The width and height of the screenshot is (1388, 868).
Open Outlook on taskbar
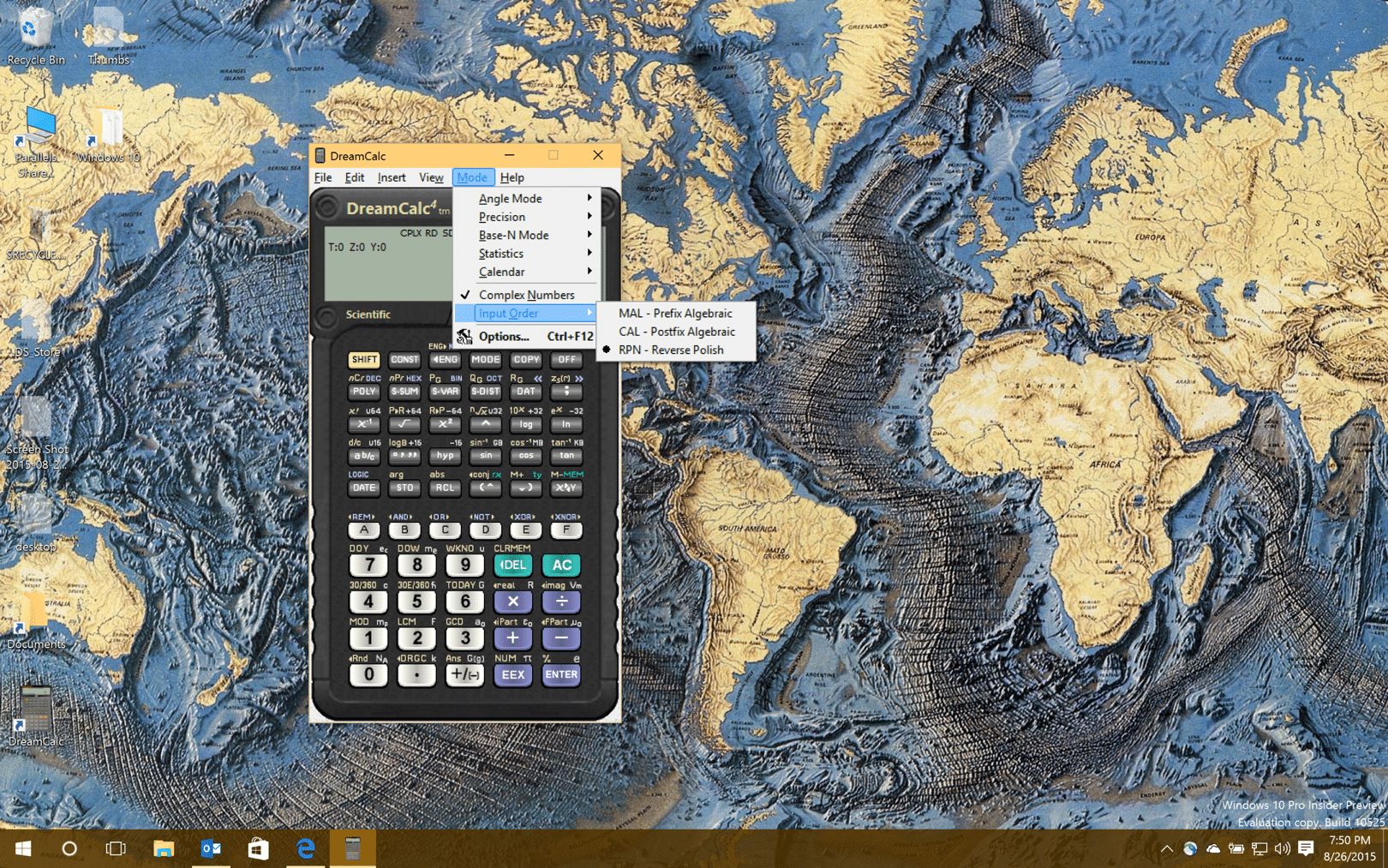(x=211, y=848)
